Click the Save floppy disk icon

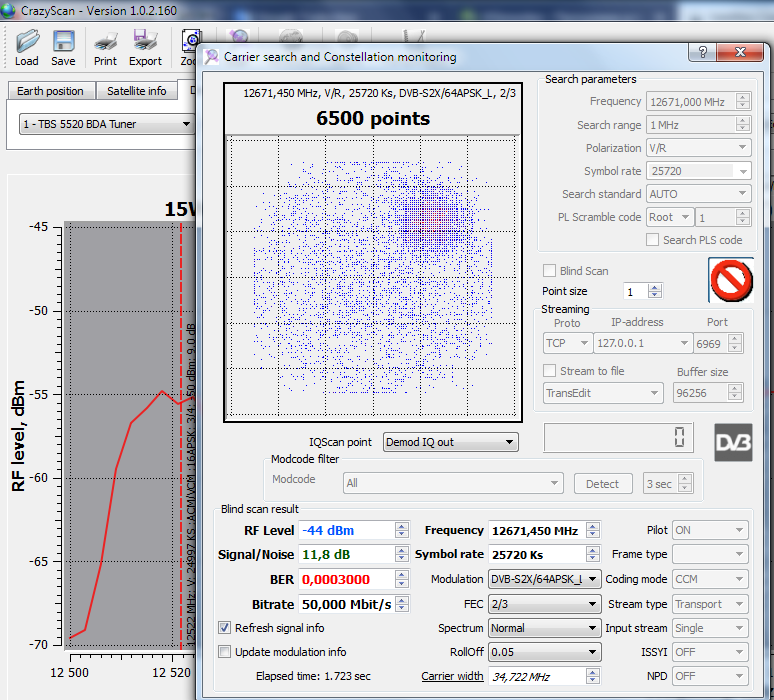pyautogui.click(x=63, y=47)
